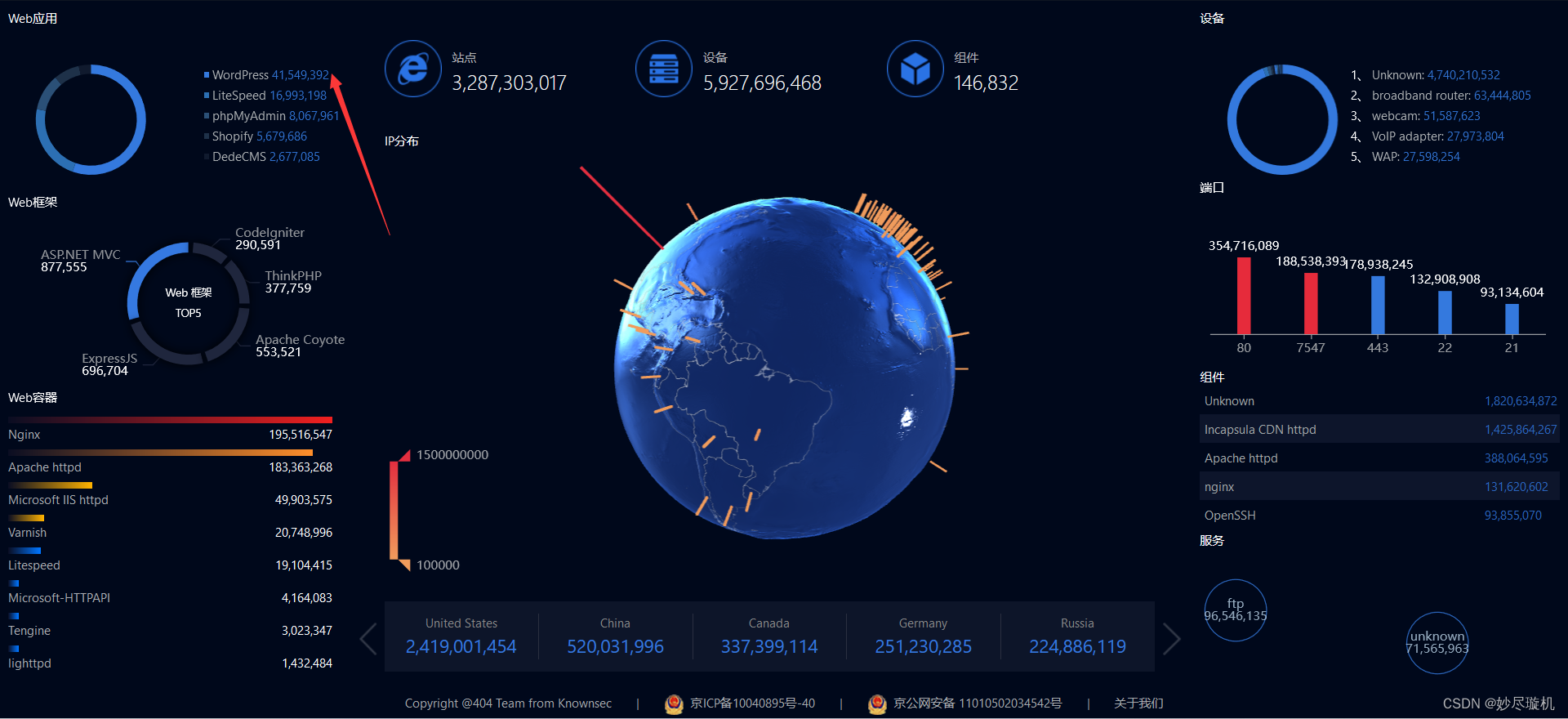
Task: Select the Incapsula CDN httpd row
Action: (1379, 429)
